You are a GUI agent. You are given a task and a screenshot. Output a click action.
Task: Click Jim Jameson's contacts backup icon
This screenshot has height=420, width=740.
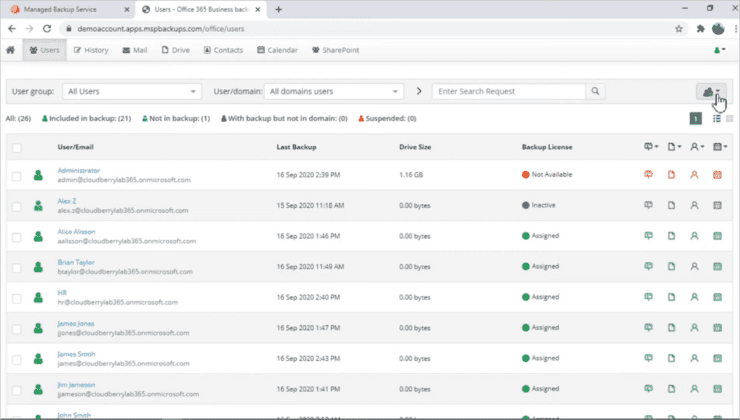click(x=694, y=389)
